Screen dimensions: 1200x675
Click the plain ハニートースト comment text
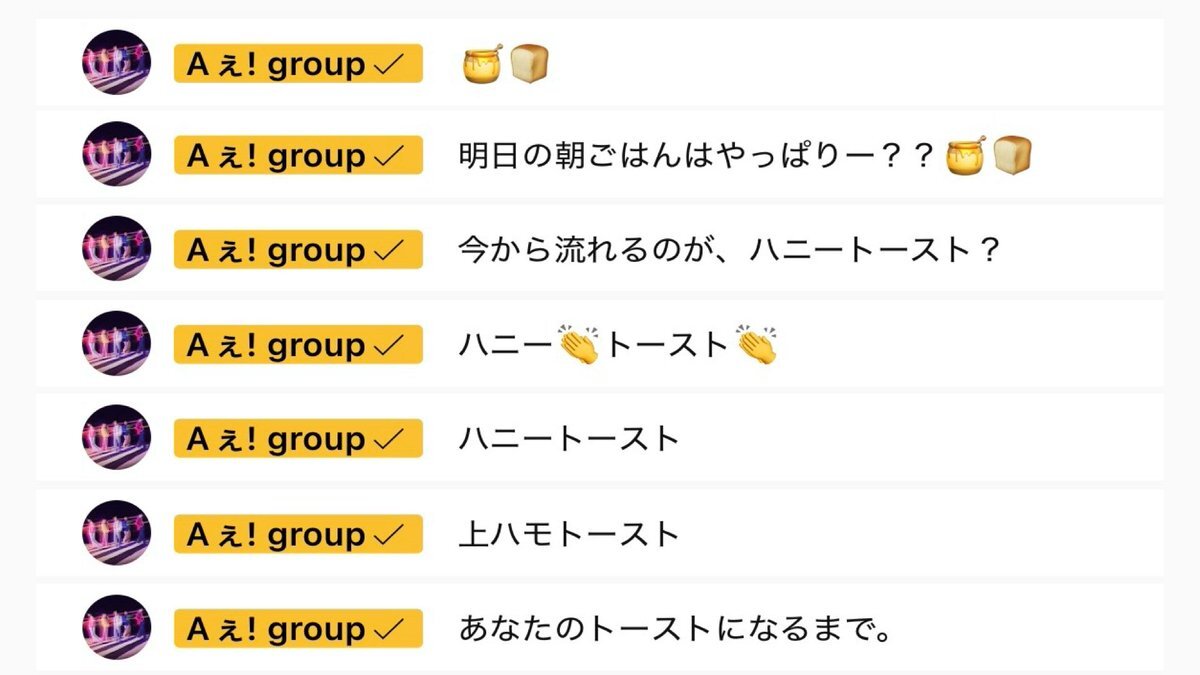click(x=569, y=440)
